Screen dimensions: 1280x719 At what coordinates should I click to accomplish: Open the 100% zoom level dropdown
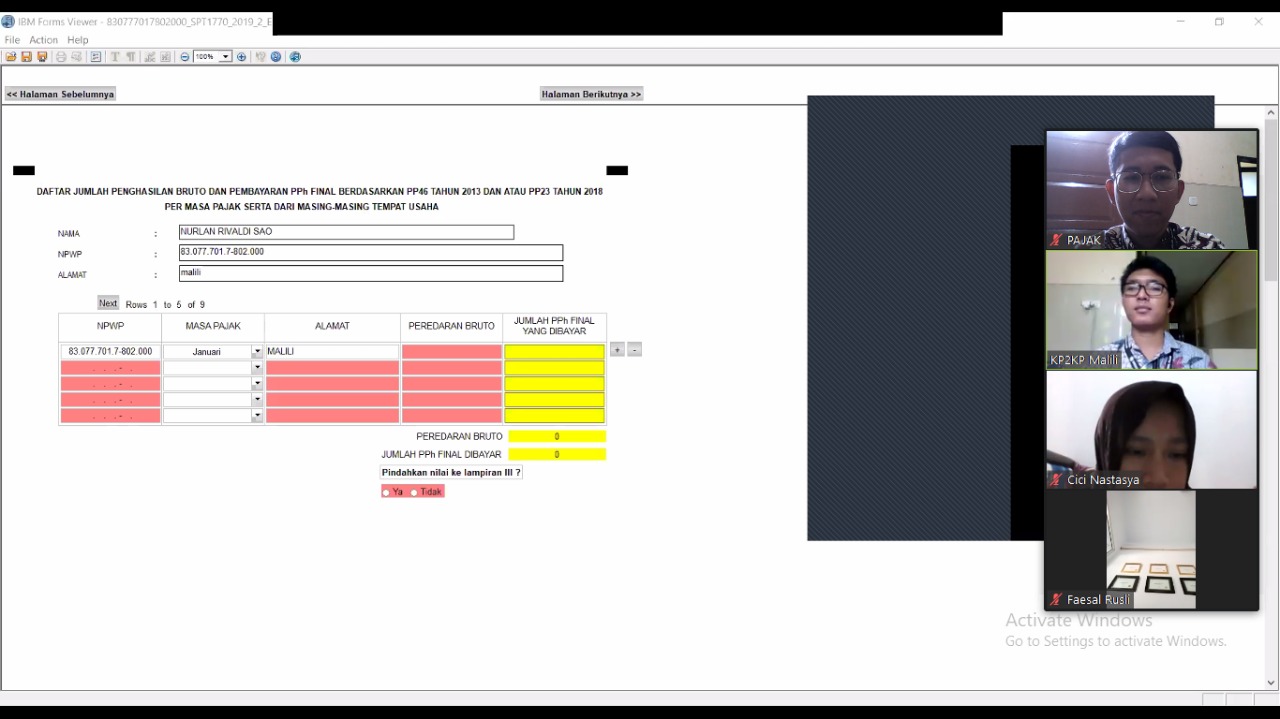point(226,57)
